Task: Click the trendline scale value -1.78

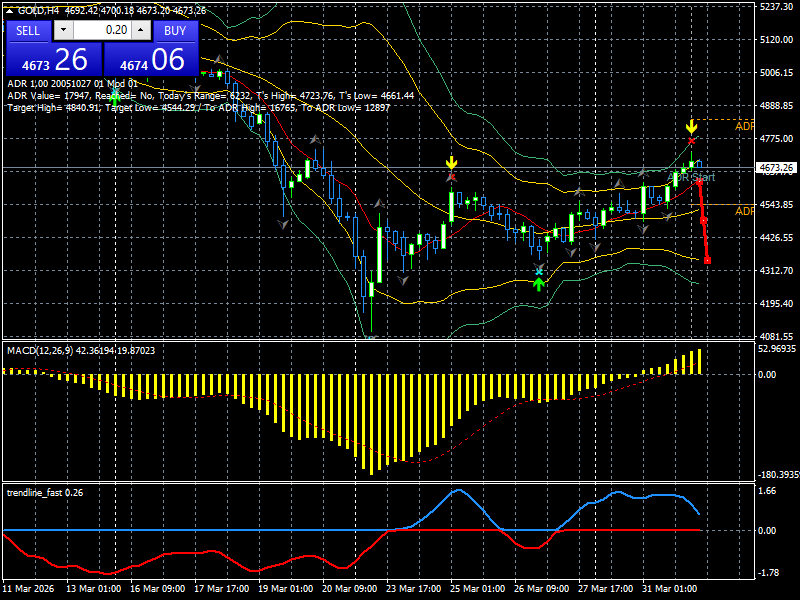Action: point(769,573)
